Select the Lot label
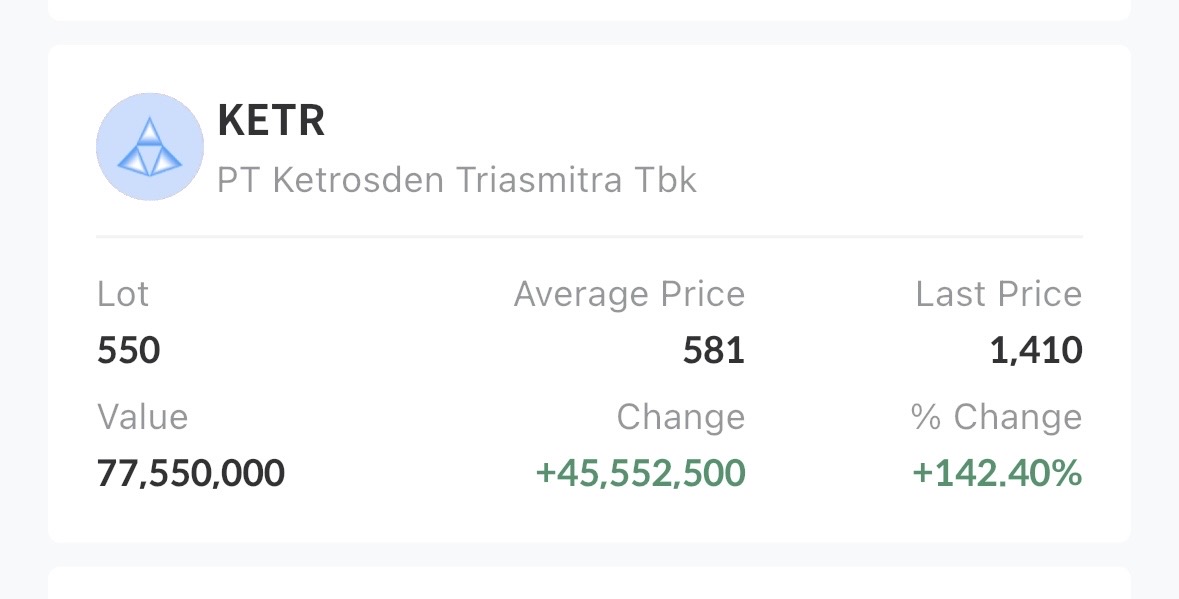This screenshot has height=599, width=1179. 122,293
